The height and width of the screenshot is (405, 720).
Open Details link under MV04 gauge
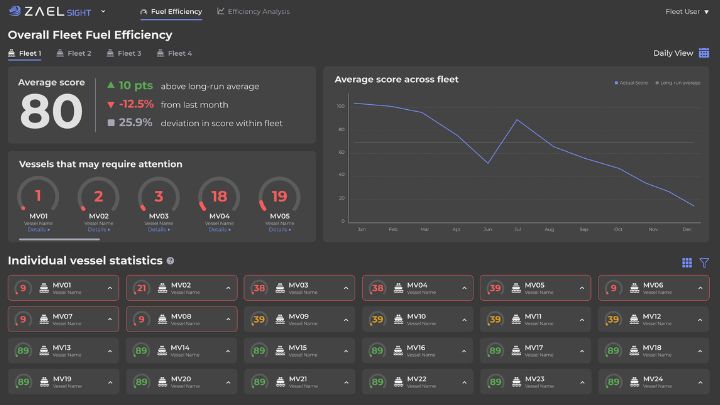point(219,229)
